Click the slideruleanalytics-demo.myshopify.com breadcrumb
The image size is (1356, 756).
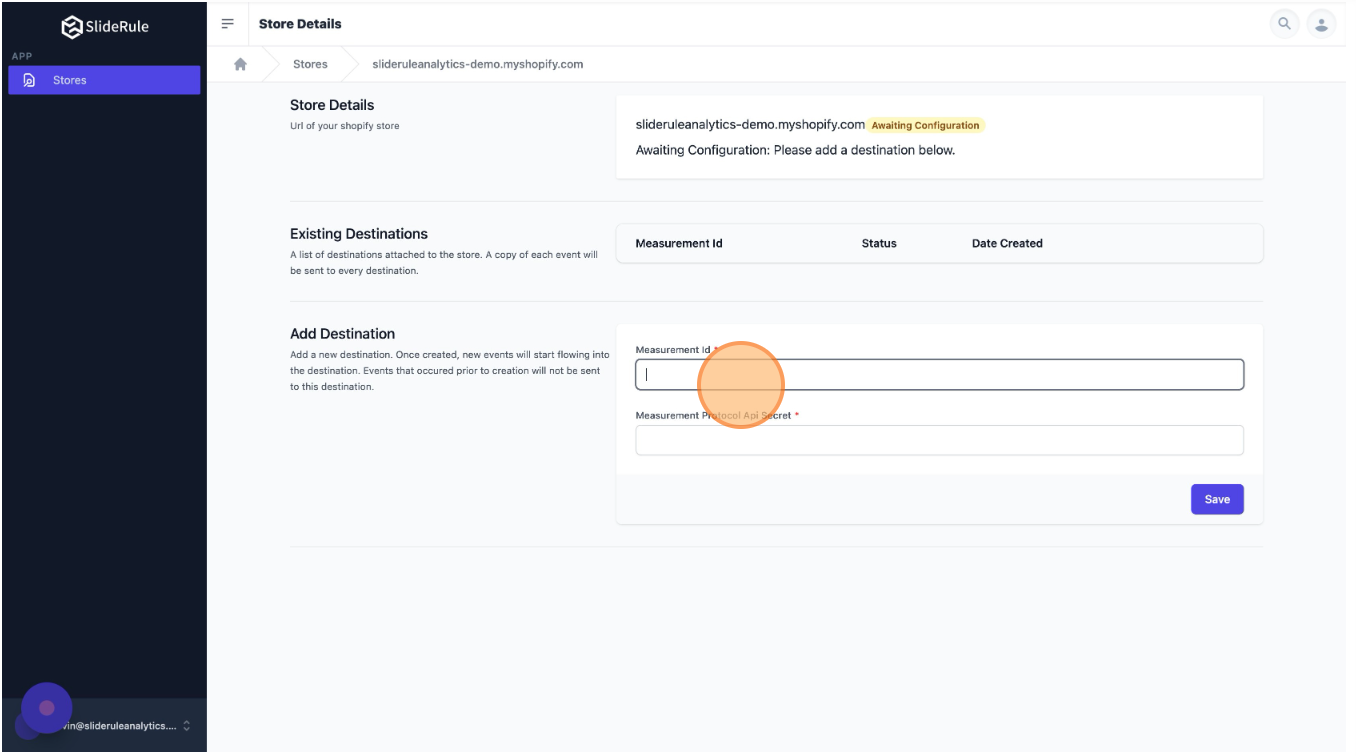click(x=477, y=64)
